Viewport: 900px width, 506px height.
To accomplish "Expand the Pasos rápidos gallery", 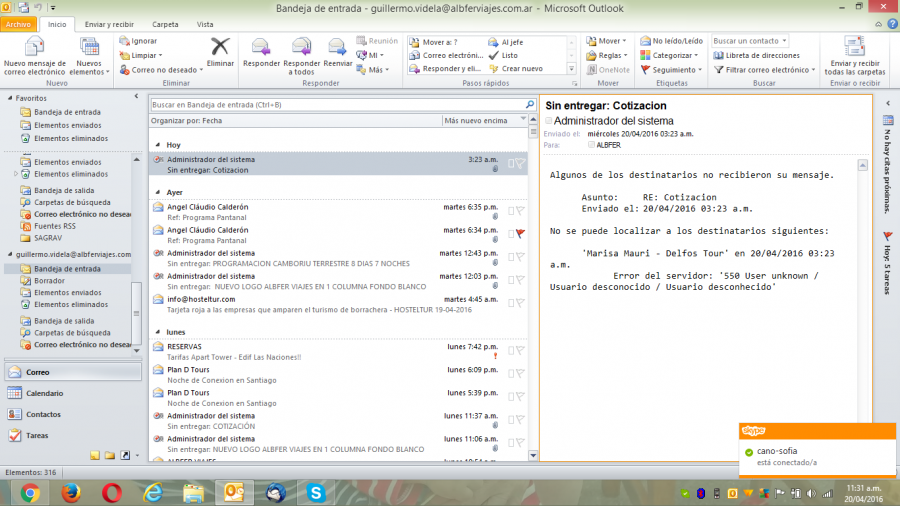I will click(x=571, y=69).
